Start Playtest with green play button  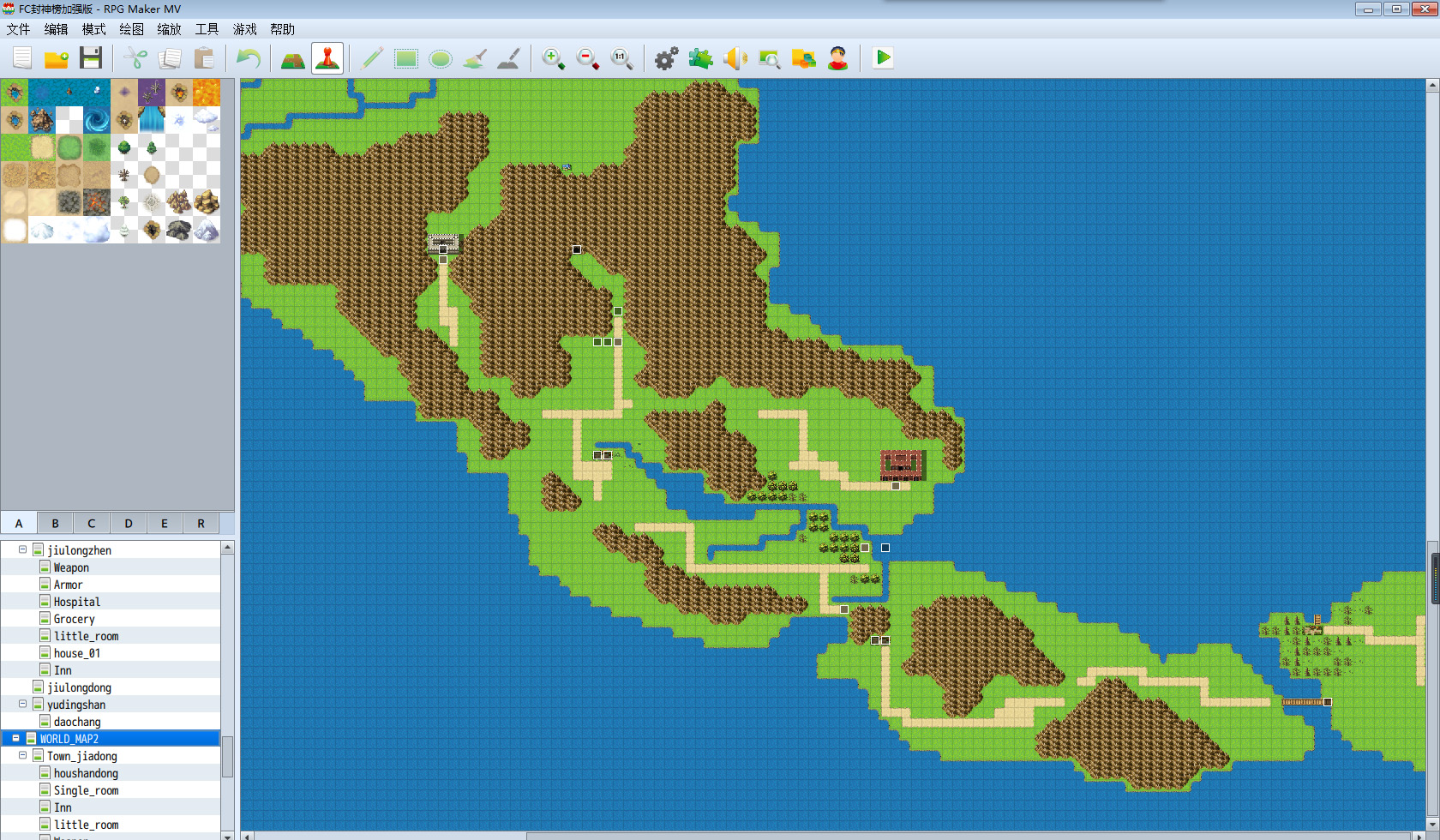[x=883, y=57]
